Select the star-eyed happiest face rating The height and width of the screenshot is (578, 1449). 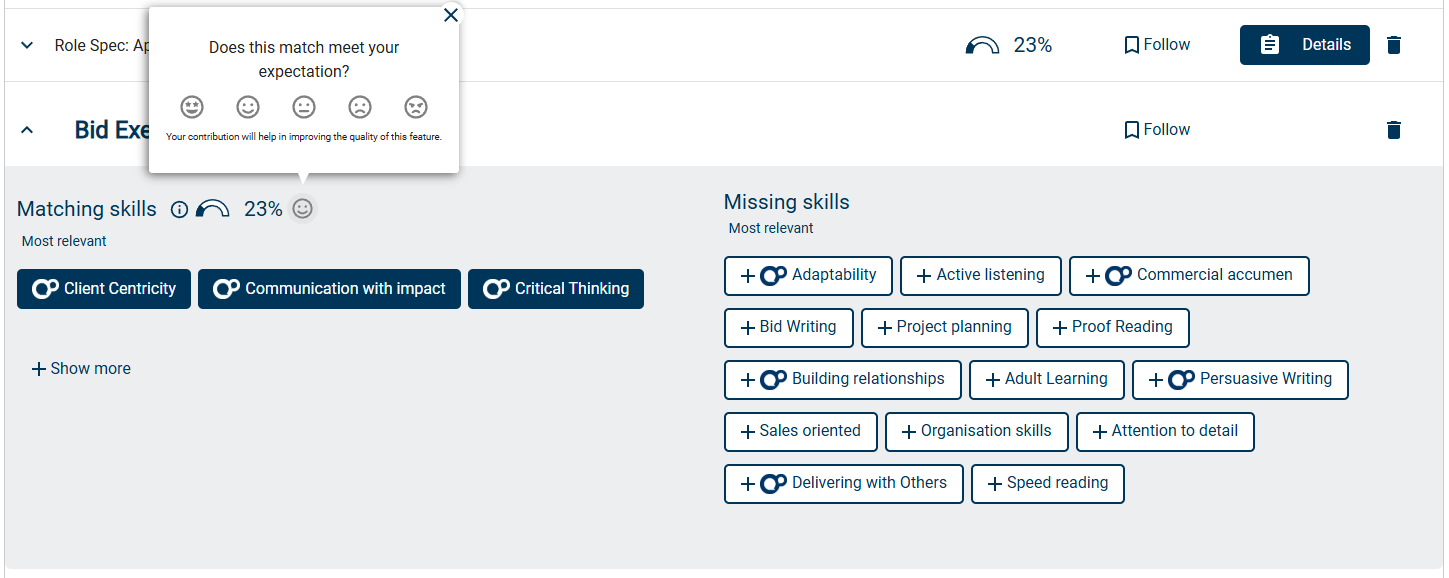192,106
